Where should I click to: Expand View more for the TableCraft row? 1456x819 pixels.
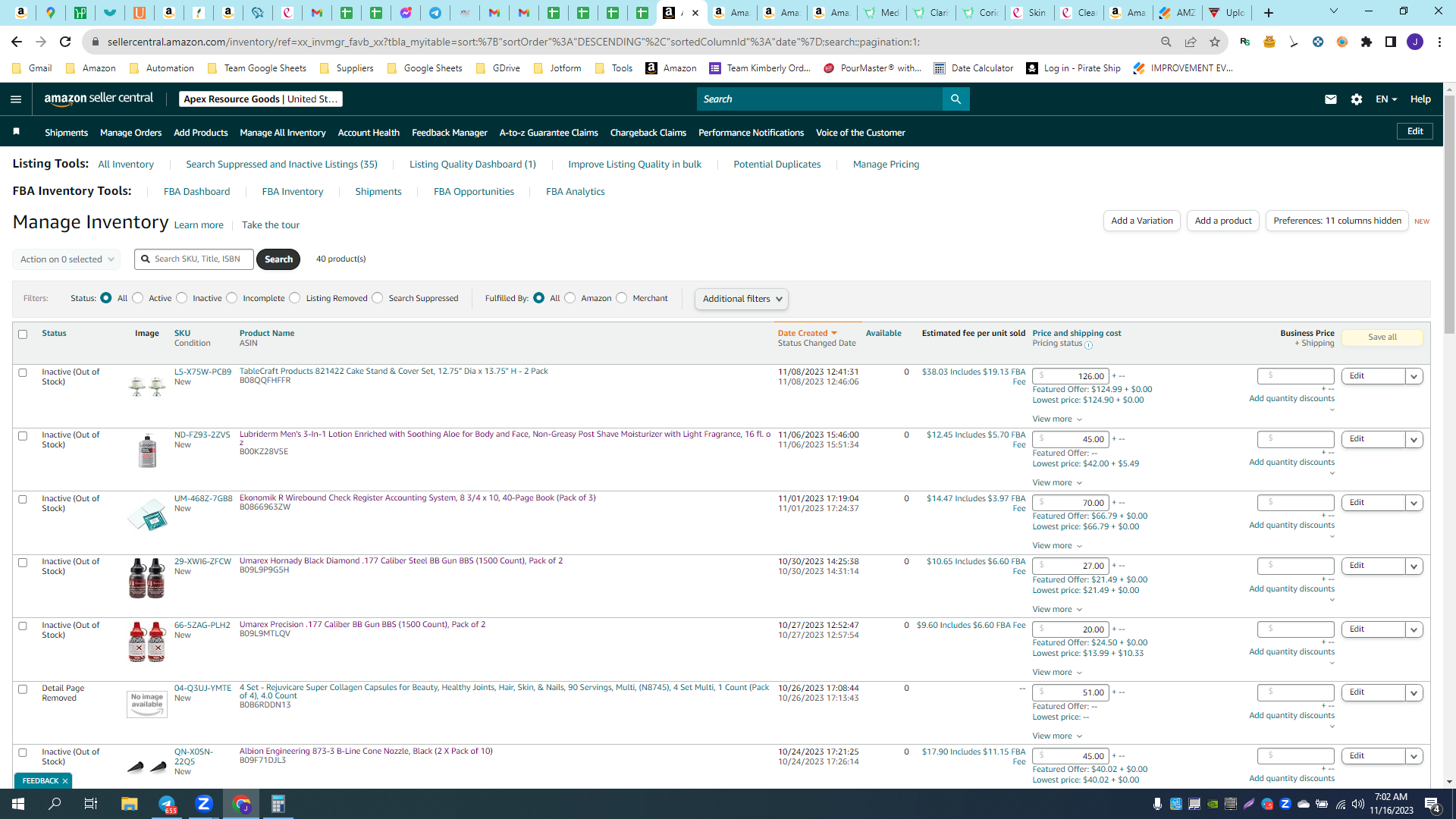point(1057,419)
